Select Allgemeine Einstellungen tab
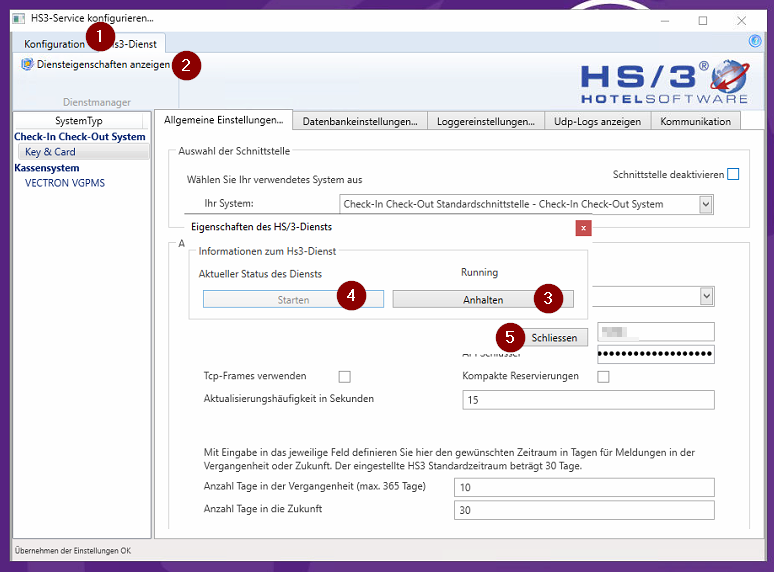The height and width of the screenshot is (572, 774). (224, 120)
